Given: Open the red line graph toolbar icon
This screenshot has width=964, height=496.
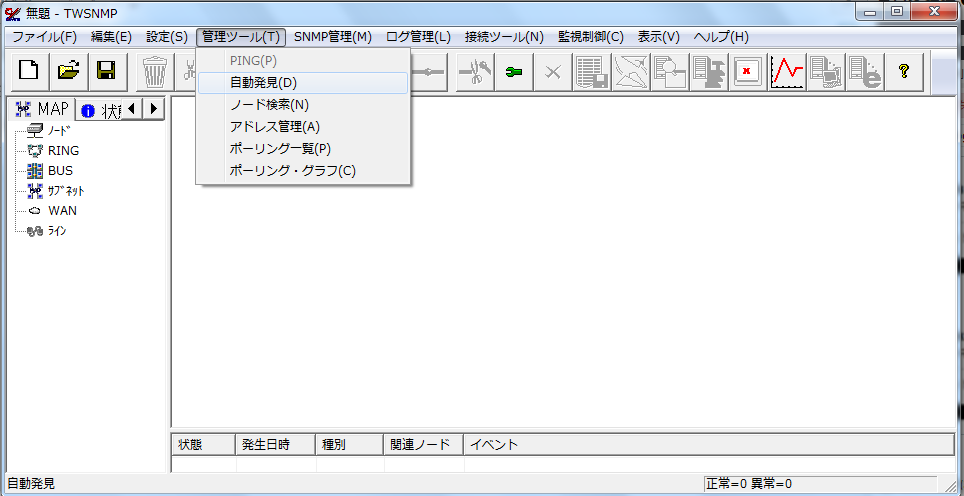Looking at the screenshot, I should pos(788,72).
